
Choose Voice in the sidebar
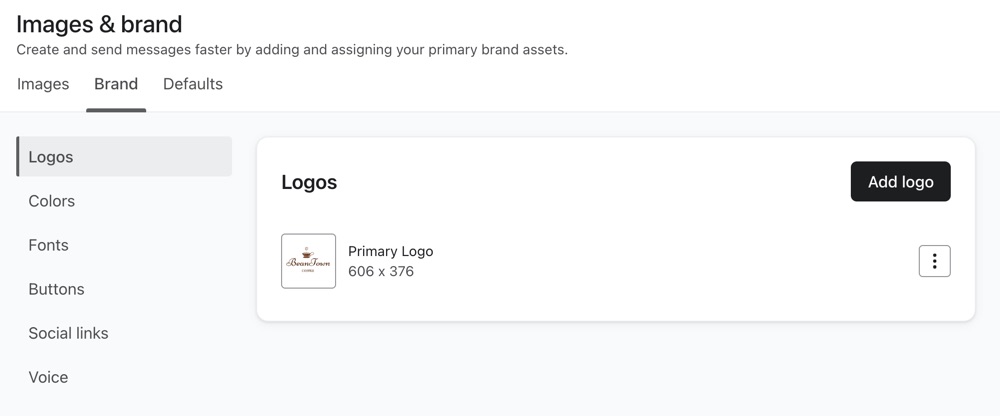(x=48, y=377)
